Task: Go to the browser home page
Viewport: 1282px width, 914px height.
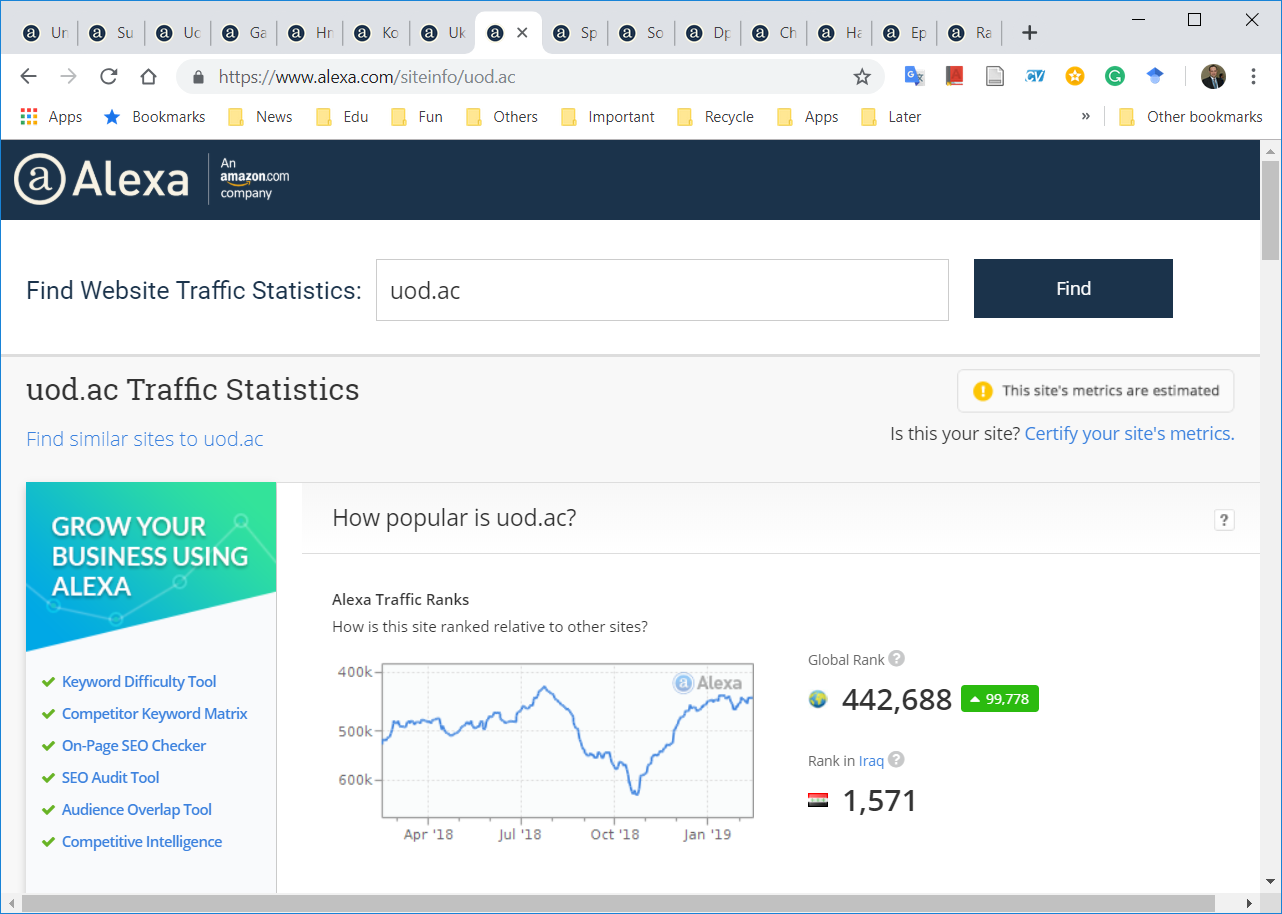Action: (148, 77)
